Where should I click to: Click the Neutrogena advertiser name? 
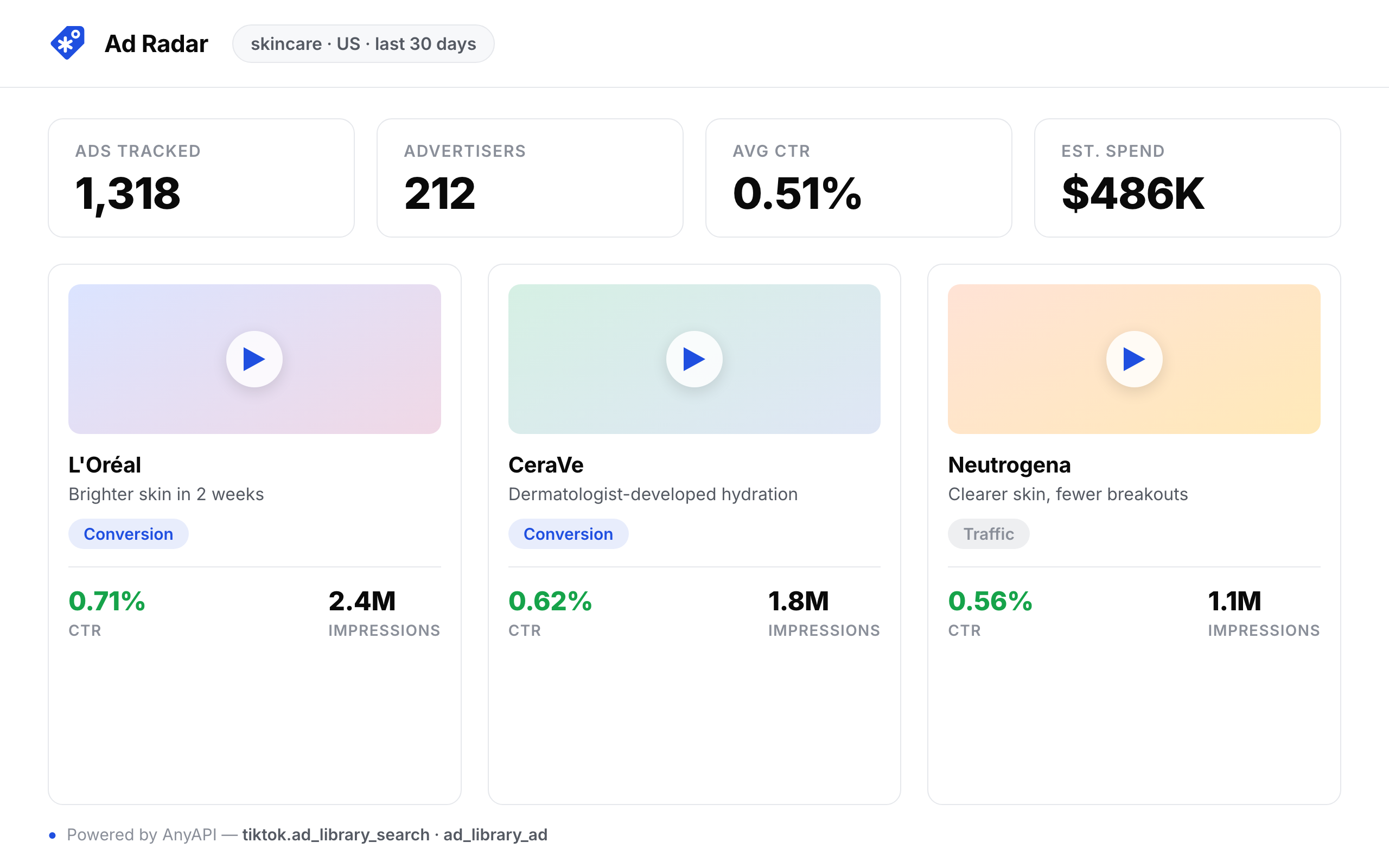click(1009, 465)
